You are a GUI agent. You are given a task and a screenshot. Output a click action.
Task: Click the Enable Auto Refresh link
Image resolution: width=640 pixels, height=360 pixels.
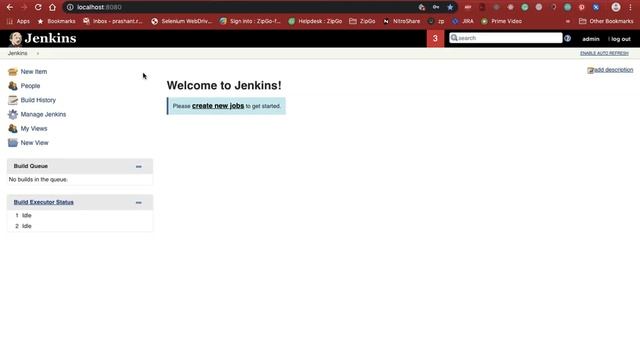[x=604, y=53]
